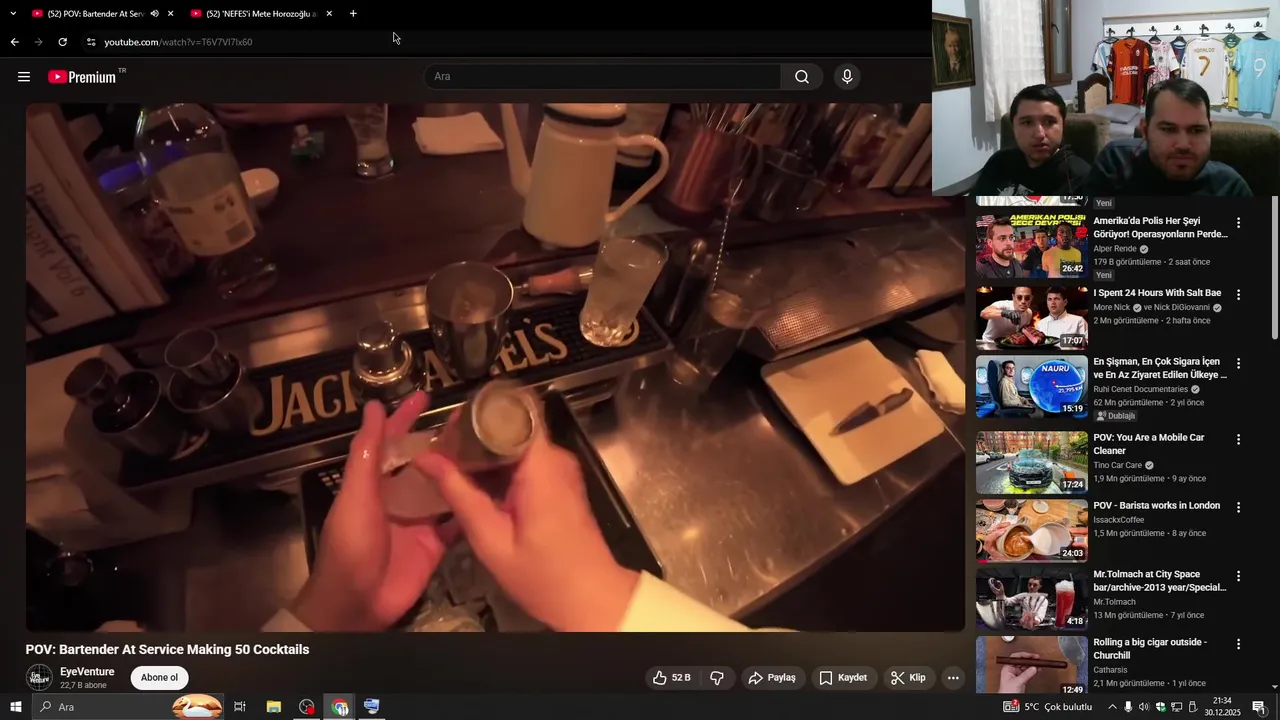The image size is (1280, 720).
Task: Click the browser forward arrow
Action: click(38, 42)
